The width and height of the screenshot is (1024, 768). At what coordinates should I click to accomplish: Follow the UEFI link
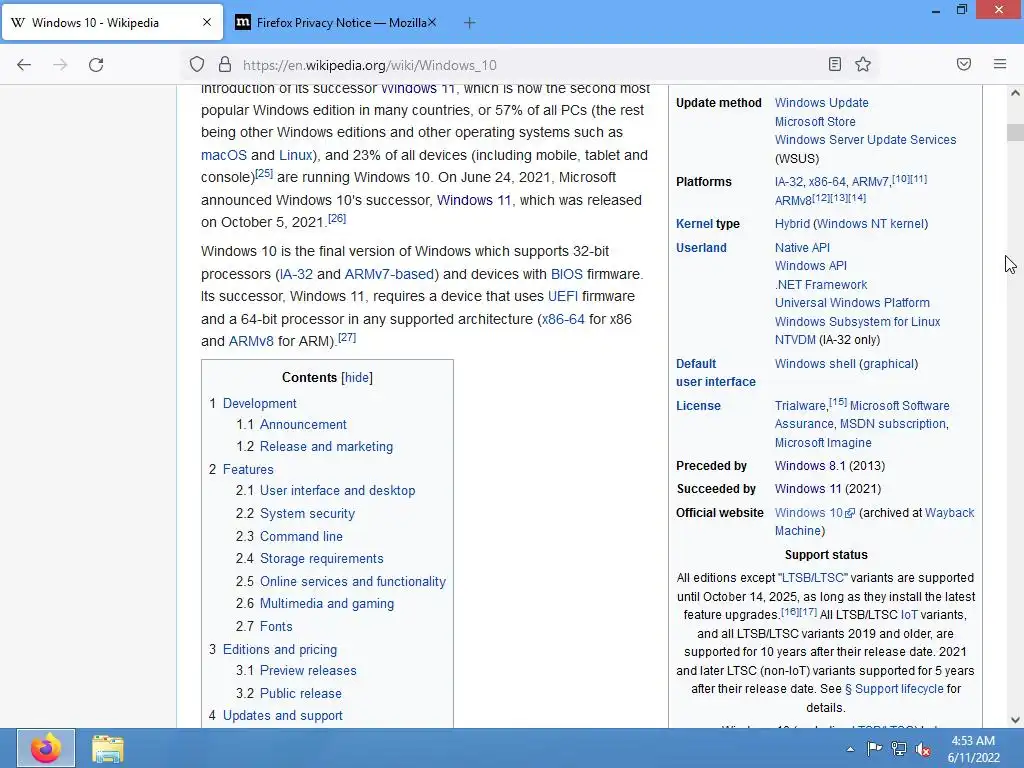pyautogui.click(x=562, y=296)
